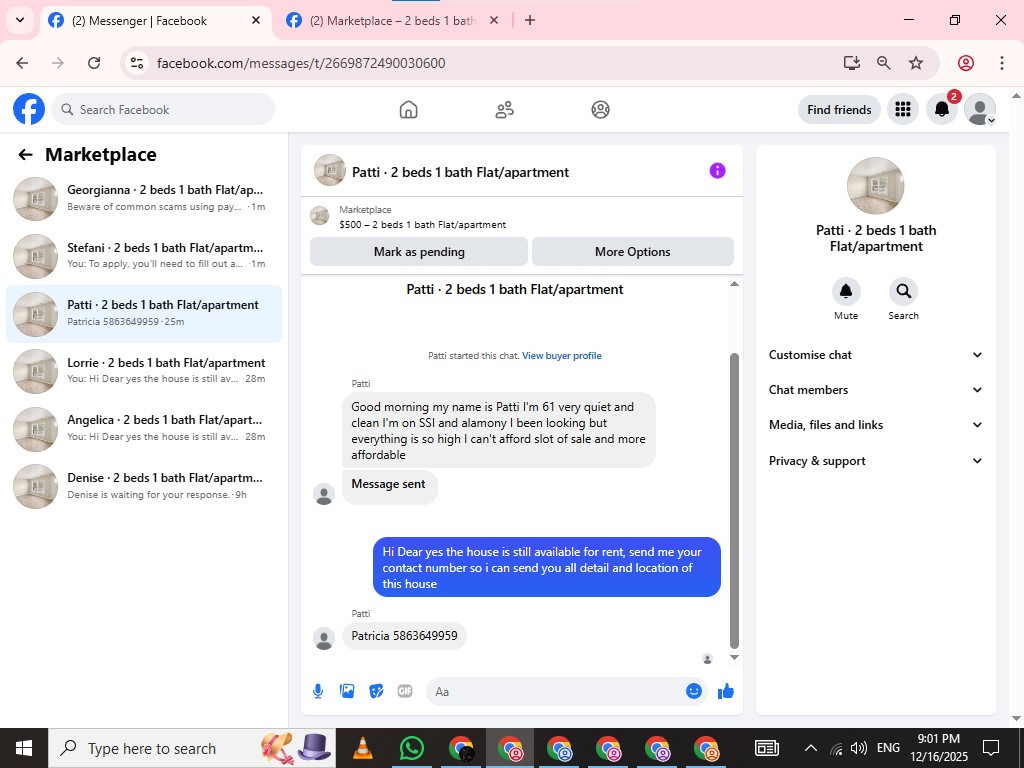Click the browser reload button
This screenshot has height=768, width=1024.
coord(94,63)
